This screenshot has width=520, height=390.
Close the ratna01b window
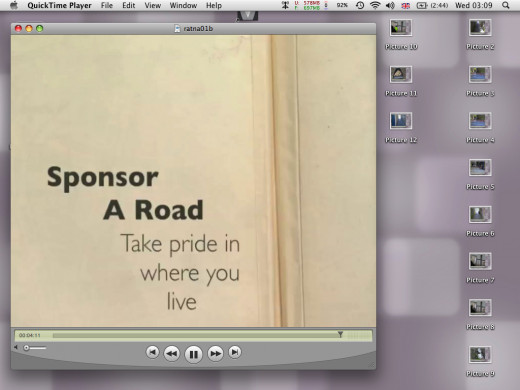click(x=18, y=29)
